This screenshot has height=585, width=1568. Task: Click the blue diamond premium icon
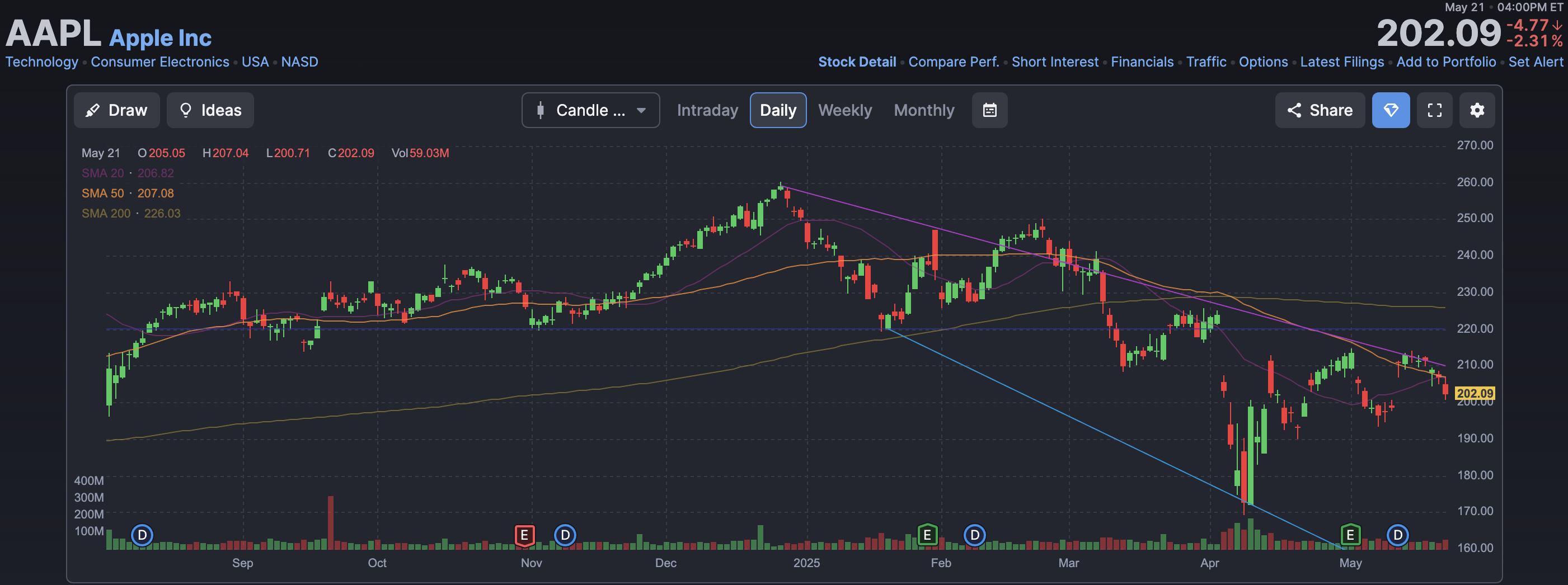1391,110
